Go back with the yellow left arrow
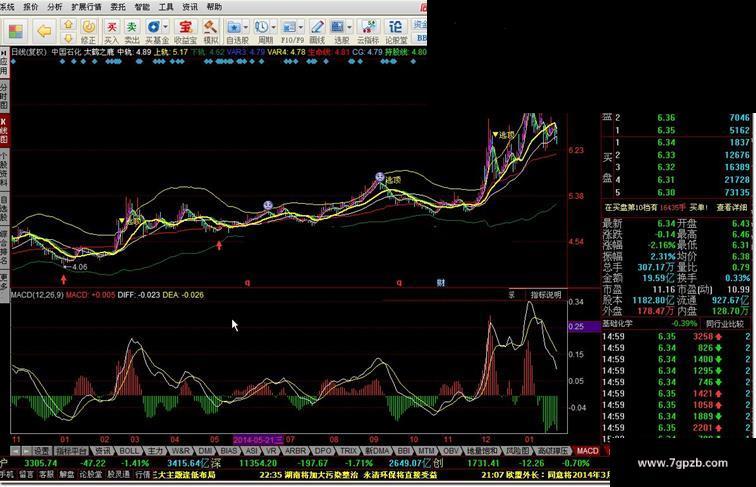The image size is (756, 487). [x=44, y=31]
